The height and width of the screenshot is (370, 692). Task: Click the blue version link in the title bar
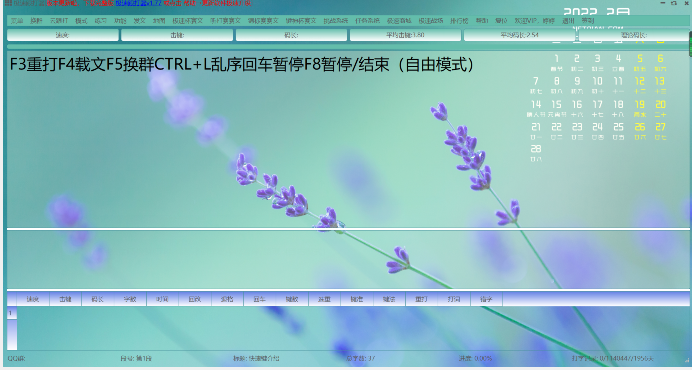pyautogui.click(x=139, y=3)
